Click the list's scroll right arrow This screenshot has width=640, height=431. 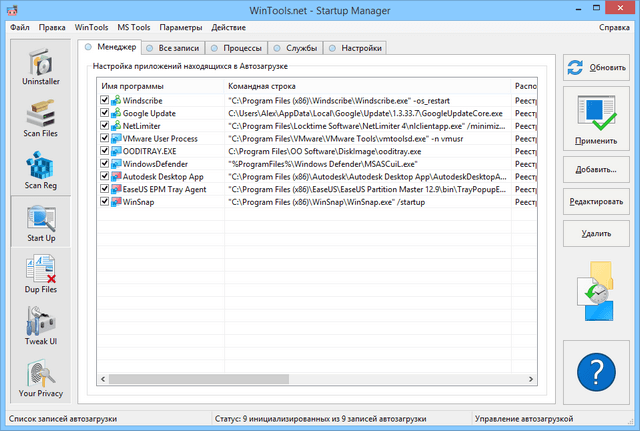(x=531, y=379)
